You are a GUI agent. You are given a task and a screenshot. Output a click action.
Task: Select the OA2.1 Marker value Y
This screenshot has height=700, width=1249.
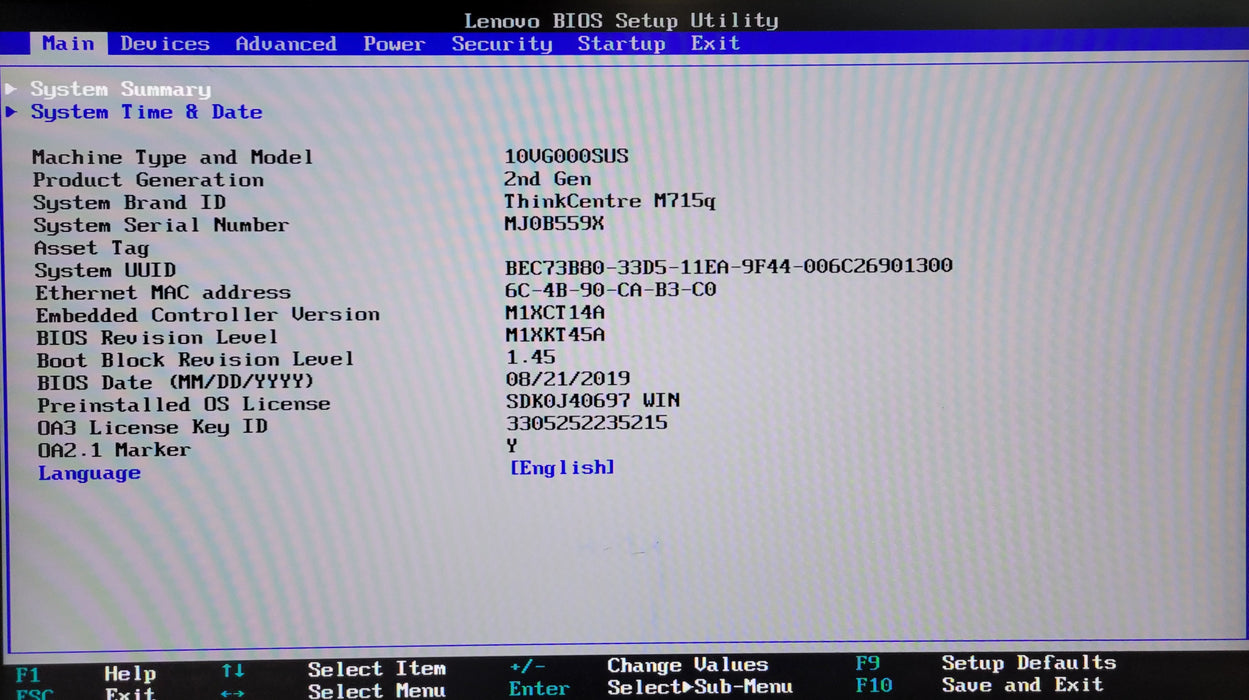[x=512, y=446]
